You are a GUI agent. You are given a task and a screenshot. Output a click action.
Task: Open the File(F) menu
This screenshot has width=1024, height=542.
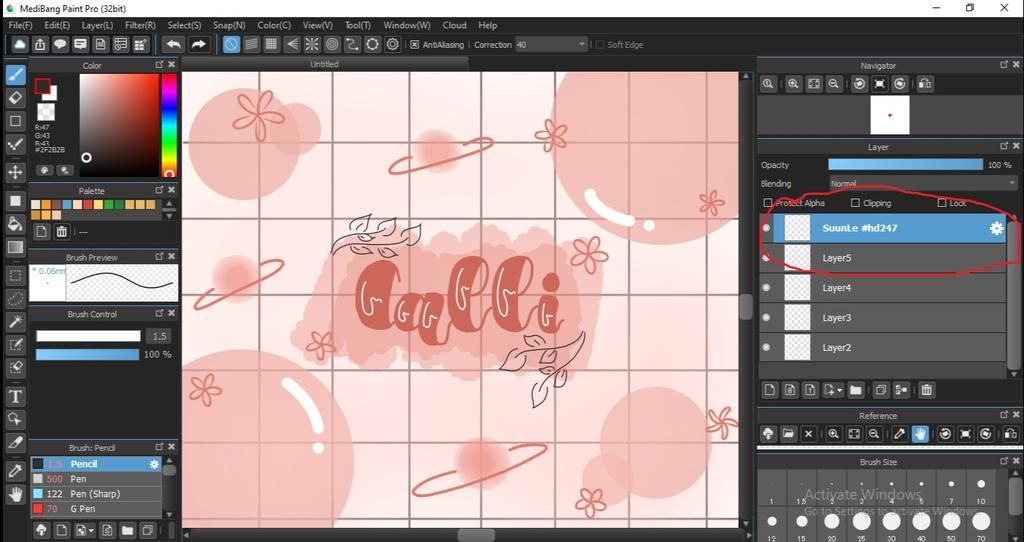tap(20, 25)
